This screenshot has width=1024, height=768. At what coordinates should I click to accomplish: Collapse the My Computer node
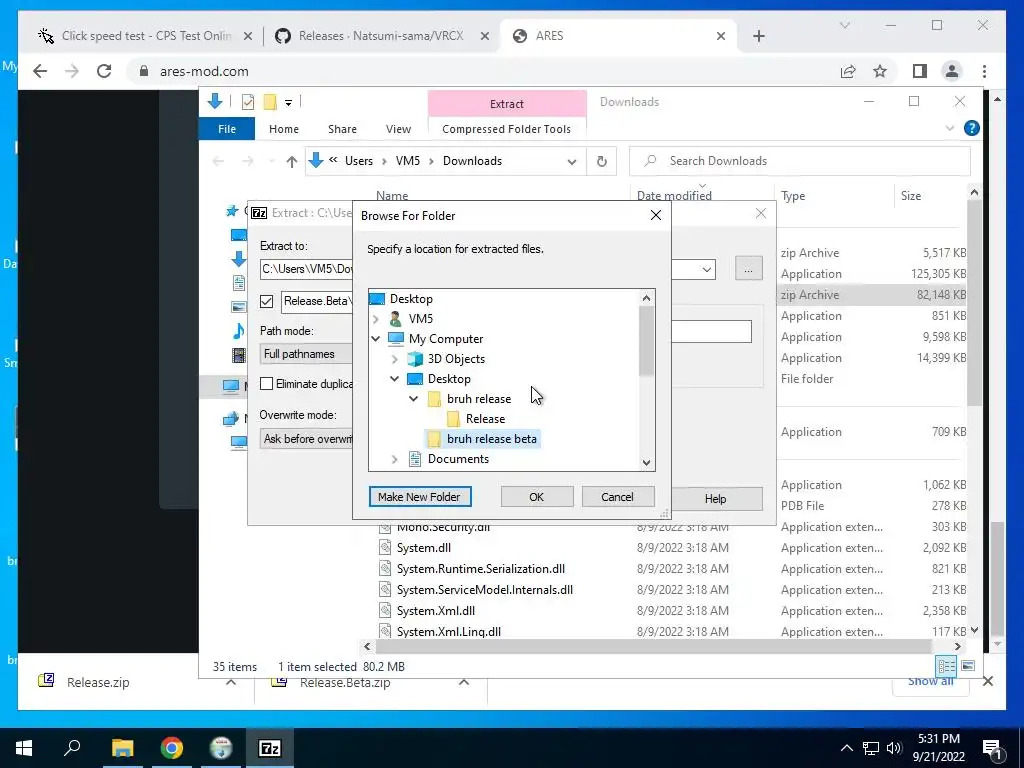pos(376,339)
